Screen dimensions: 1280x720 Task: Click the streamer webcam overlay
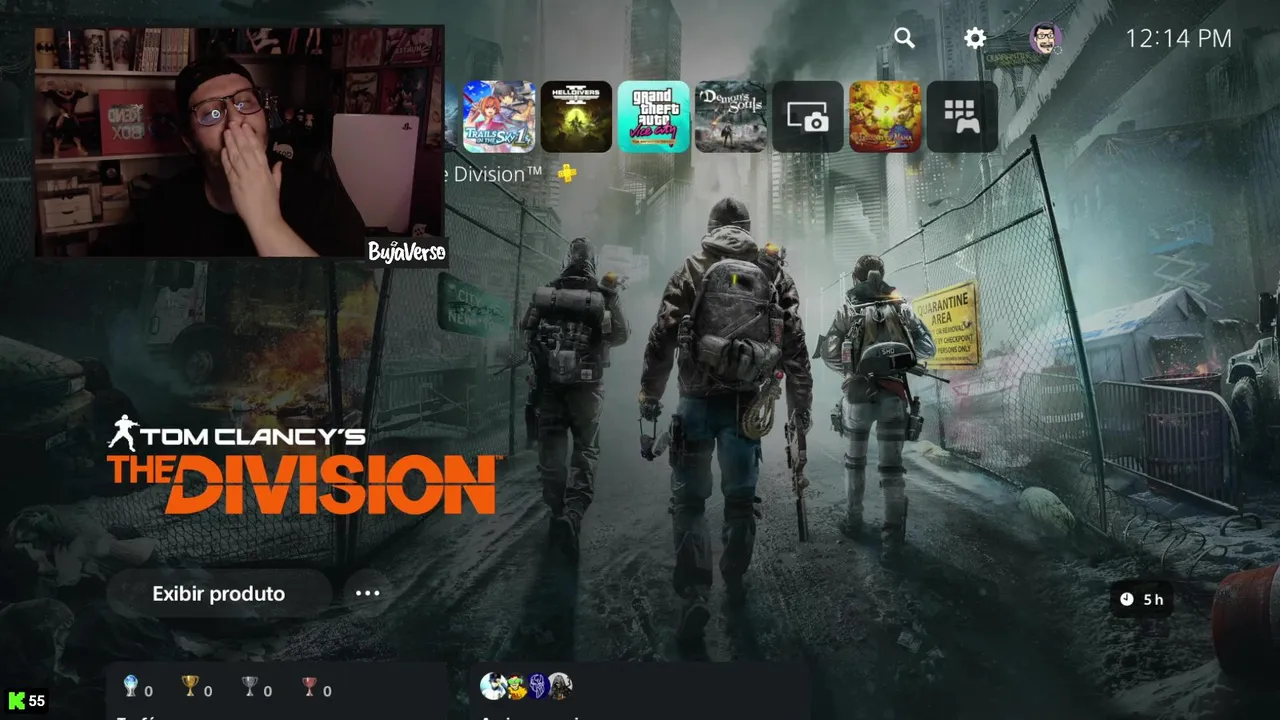[240, 142]
